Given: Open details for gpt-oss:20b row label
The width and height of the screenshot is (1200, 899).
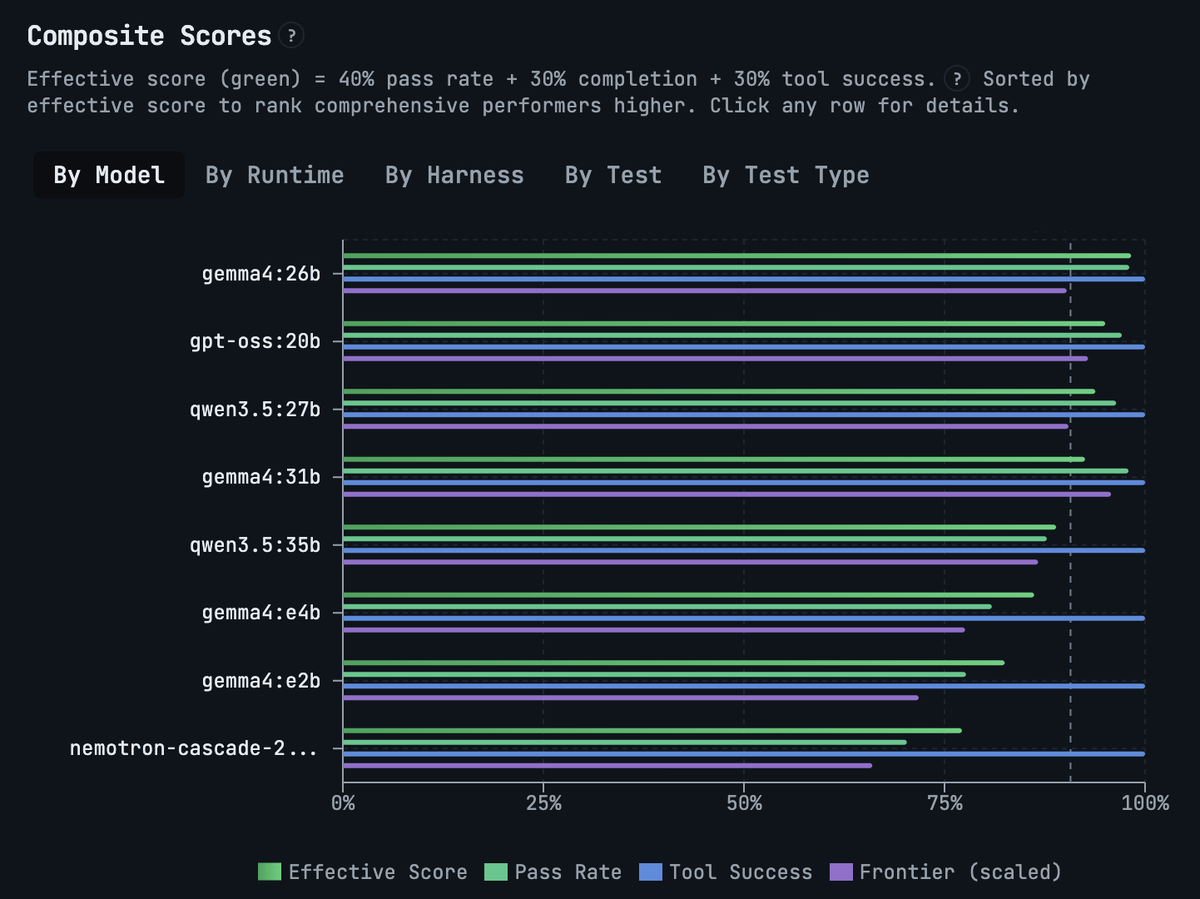Looking at the screenshot, I should coord(255,341).
